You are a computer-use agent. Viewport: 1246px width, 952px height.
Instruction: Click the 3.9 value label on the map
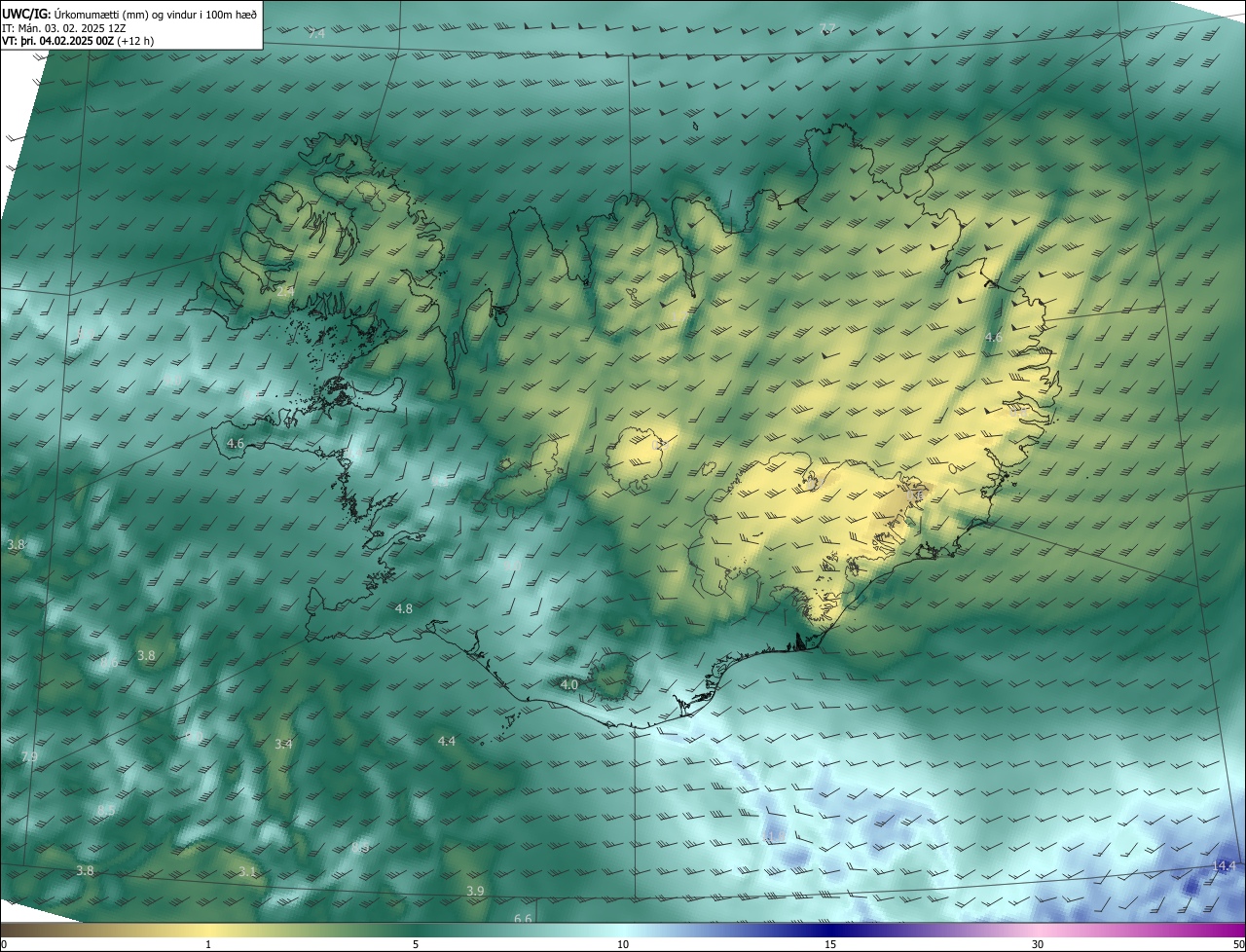(x=475, y=891)
